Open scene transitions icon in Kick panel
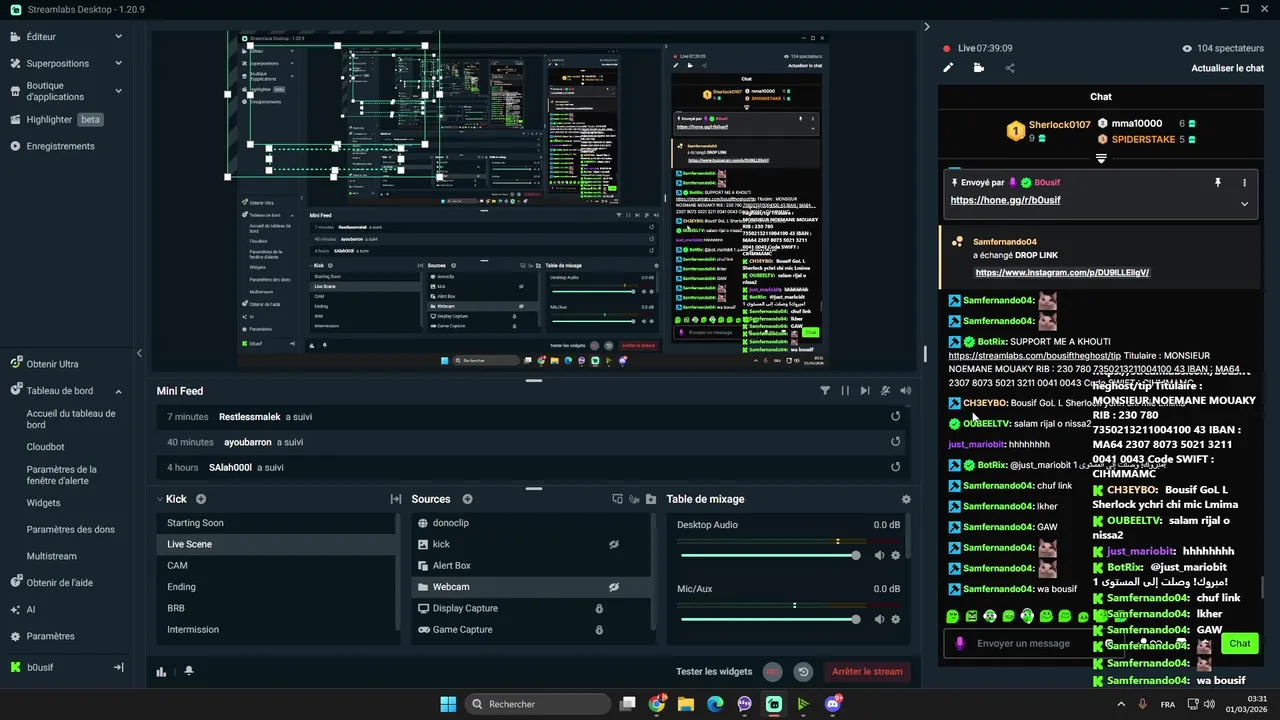 pyautogui.click(x=396, y=499)
